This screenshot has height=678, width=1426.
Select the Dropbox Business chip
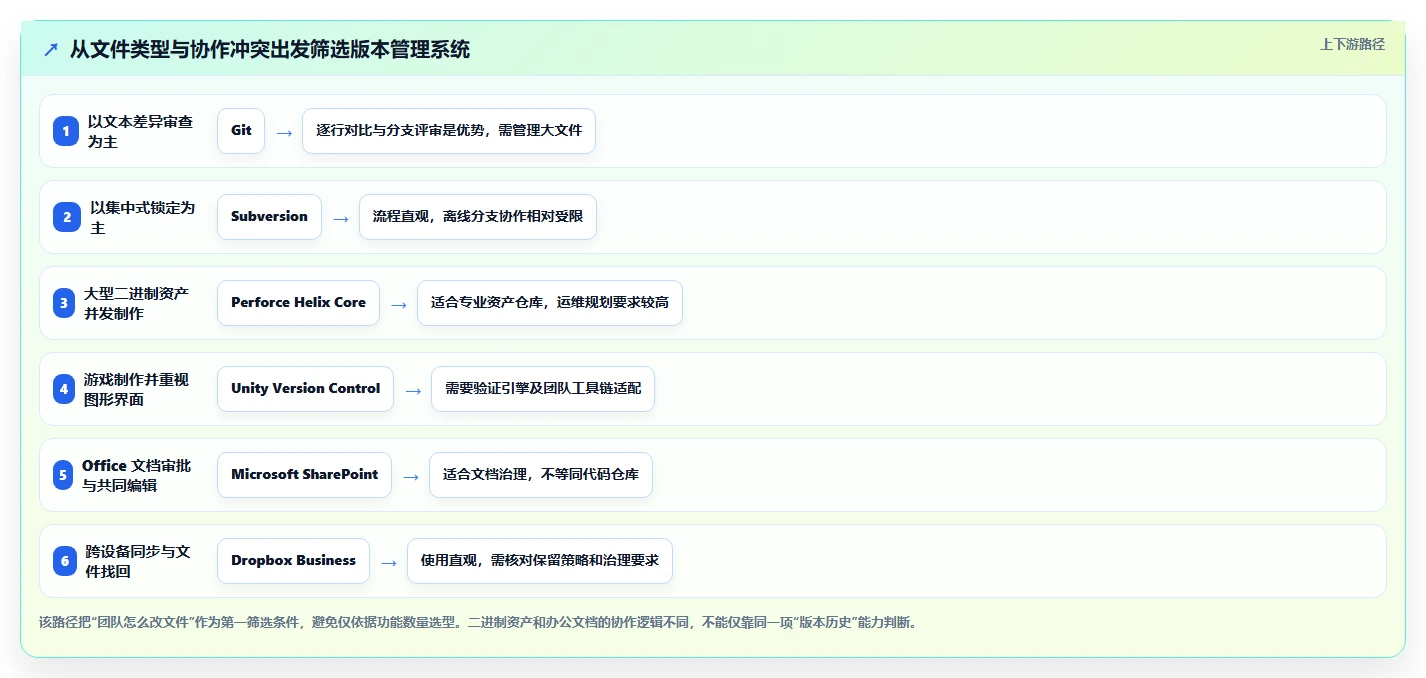[x=293, y=561]
